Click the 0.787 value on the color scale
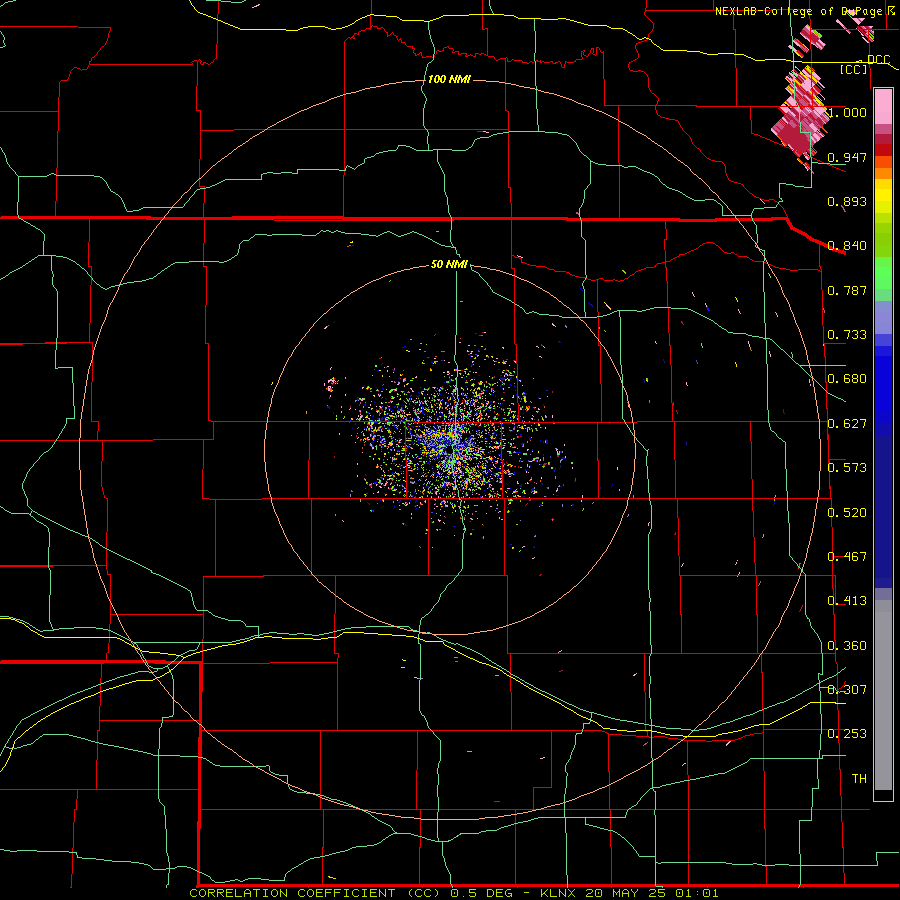Viewport: 900px width, 900px height. coord(847,290)
